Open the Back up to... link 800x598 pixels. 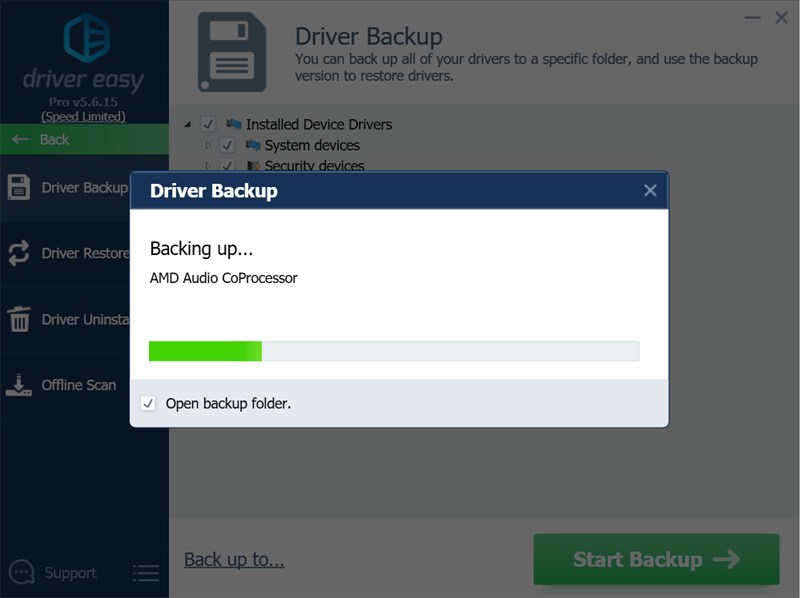click(x=234, y=560)
